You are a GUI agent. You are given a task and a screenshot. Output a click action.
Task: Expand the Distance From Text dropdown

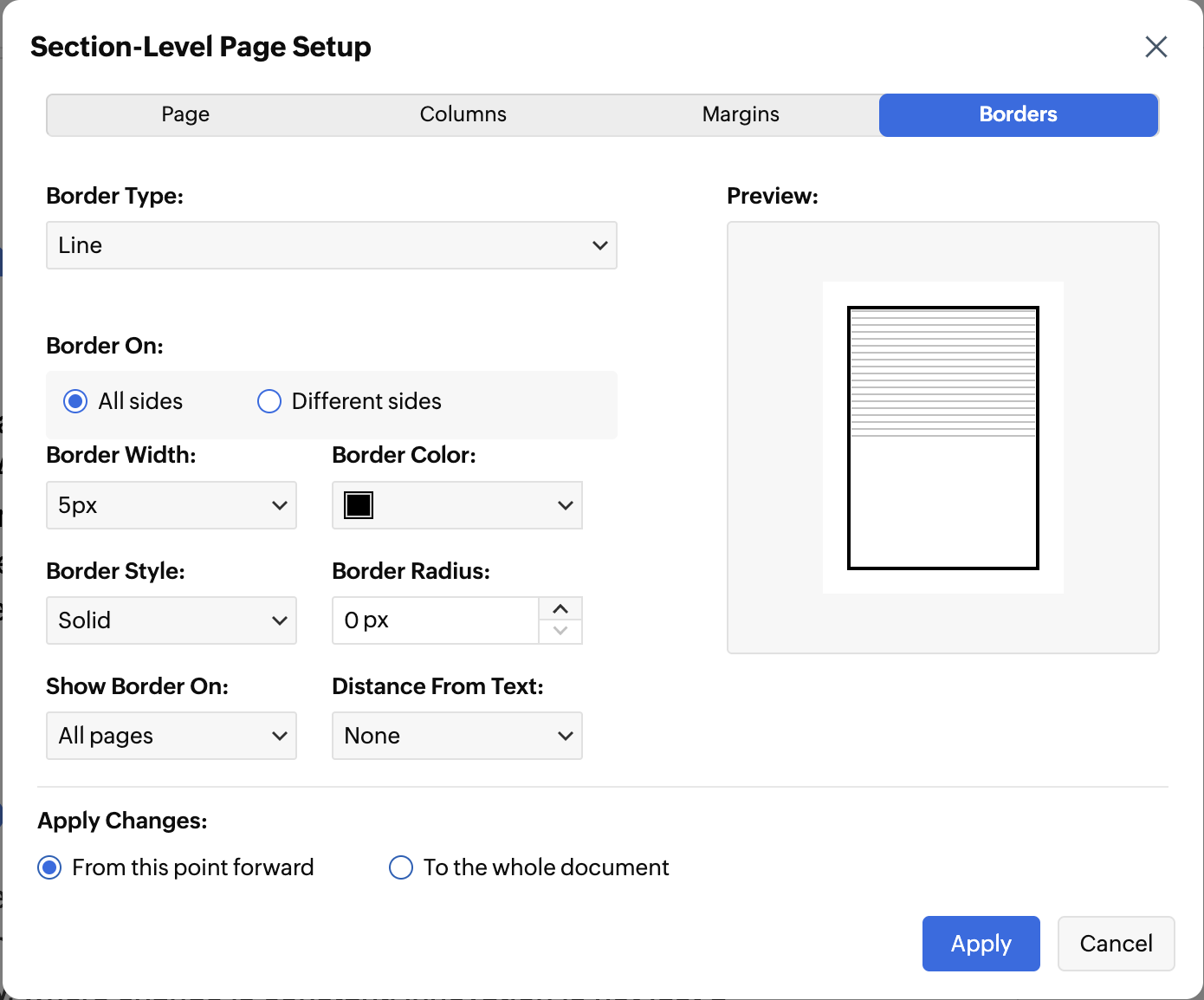[456, 736]
